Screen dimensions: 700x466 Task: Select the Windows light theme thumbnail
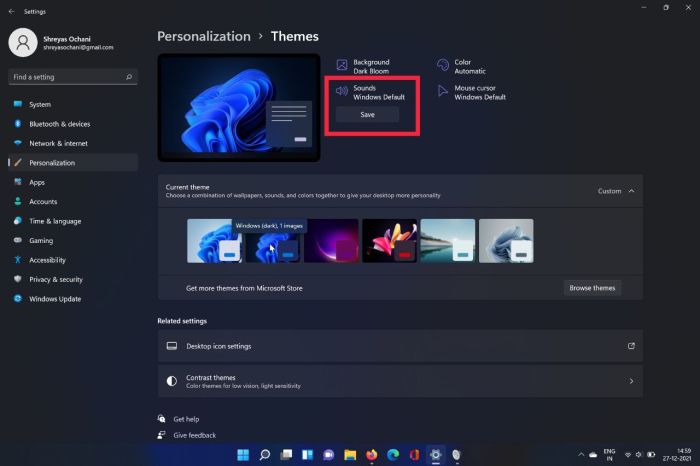[x=214, y=241]
